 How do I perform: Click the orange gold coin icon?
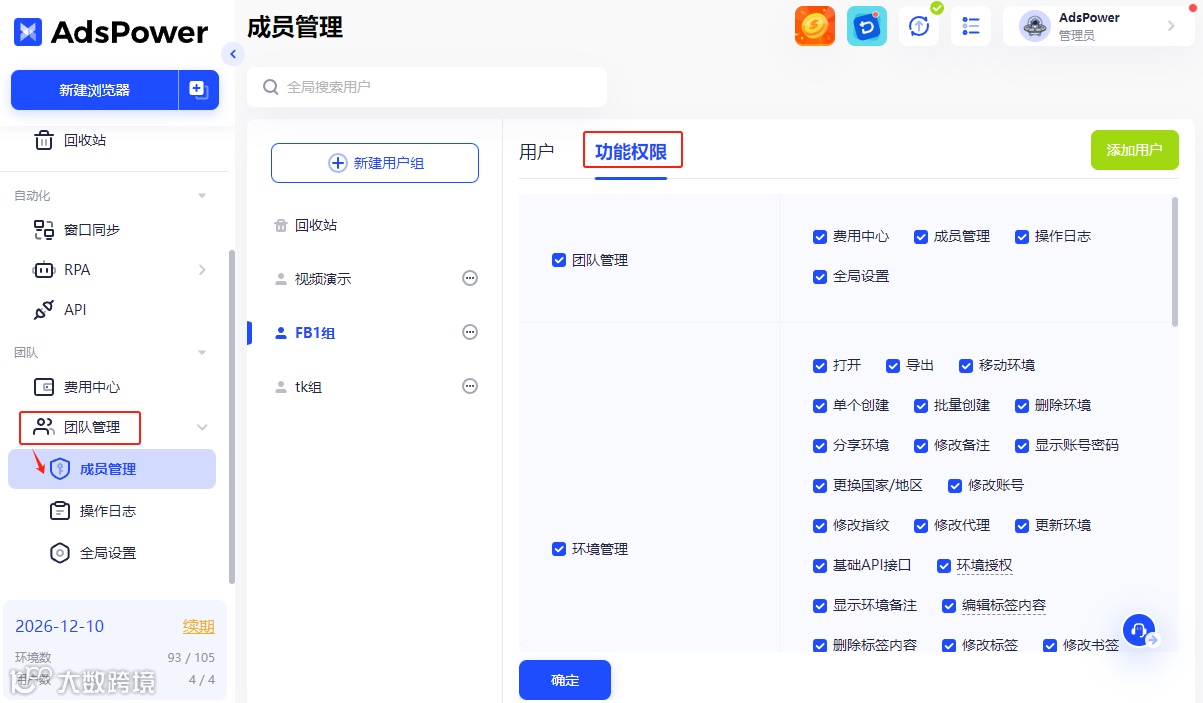pos(815,26)
